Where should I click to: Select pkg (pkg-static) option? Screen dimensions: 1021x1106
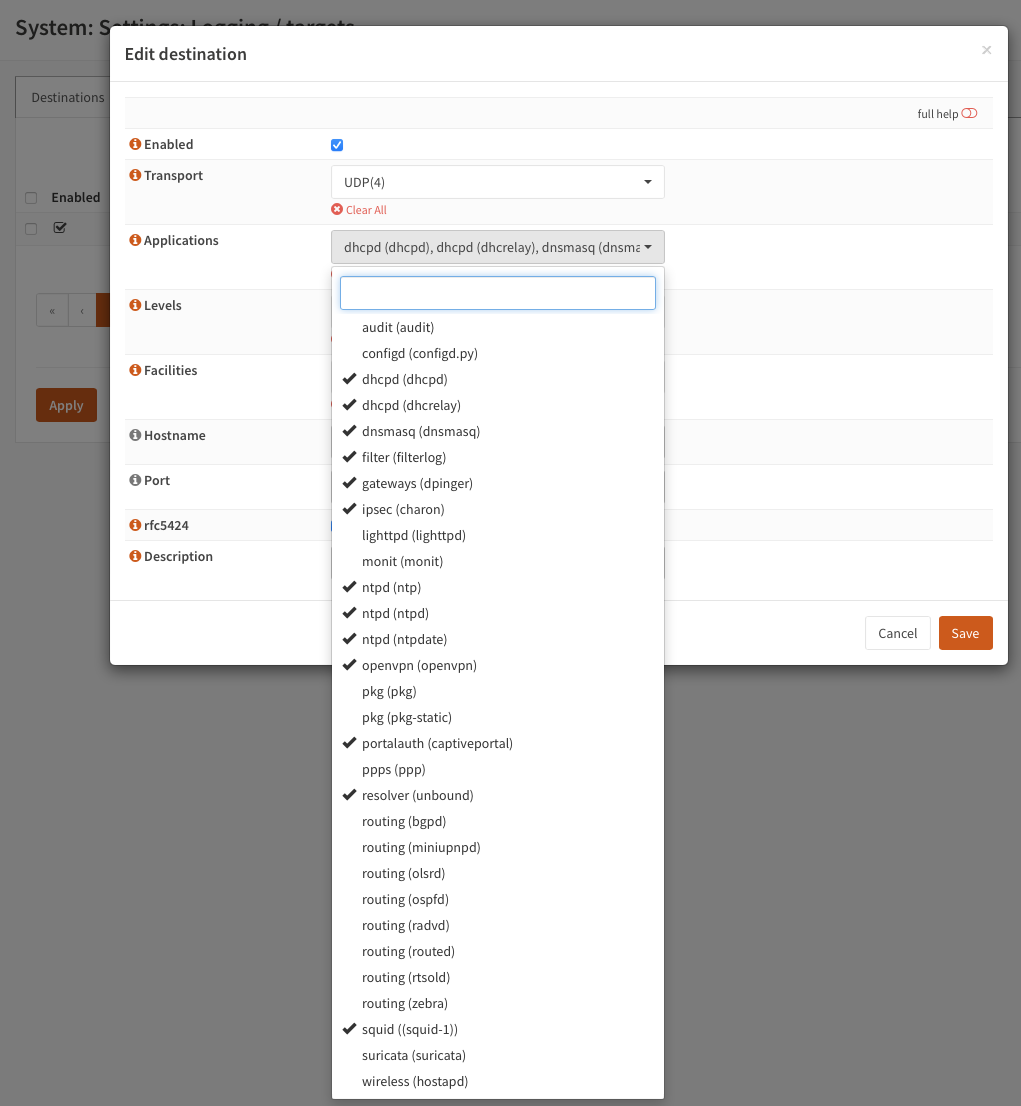tap(497, 717)
